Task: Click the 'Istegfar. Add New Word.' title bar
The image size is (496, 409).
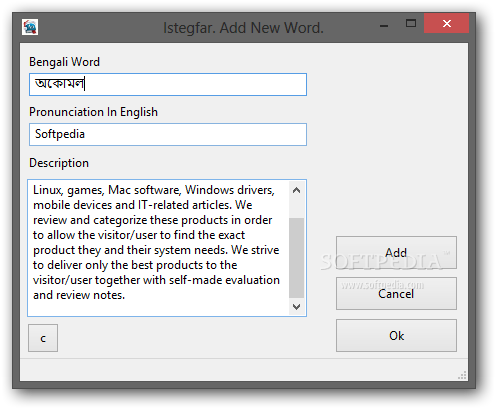Action: pos(243,28)
